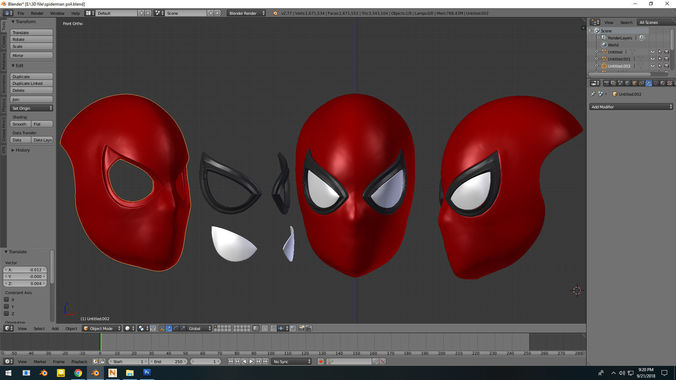Open the Search menu in Outliner header
Image resolution: width=676 pixels, height=380 pixels.
tap(626, 22)
